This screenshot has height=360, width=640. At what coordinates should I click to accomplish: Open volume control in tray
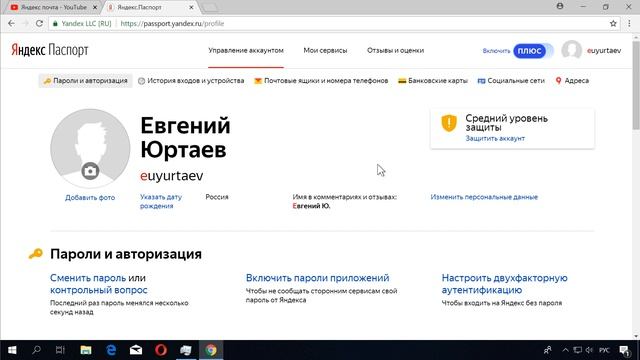[x=589, y=350]
